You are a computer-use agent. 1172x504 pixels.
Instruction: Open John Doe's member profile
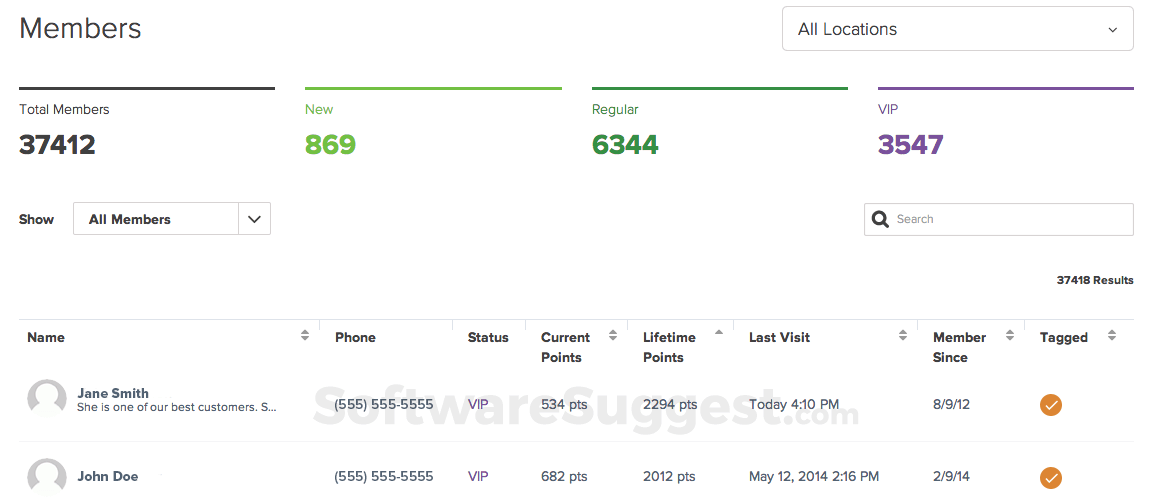click(108, 476)
